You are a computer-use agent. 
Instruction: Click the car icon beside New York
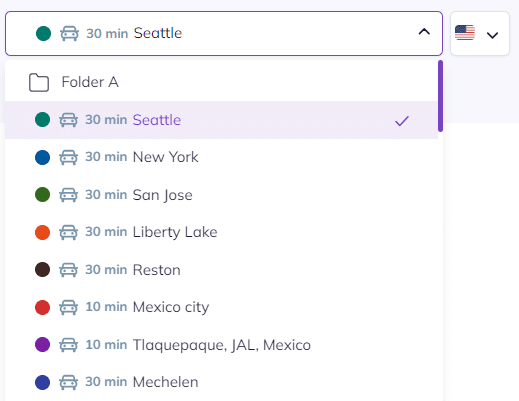click(69, 157)
